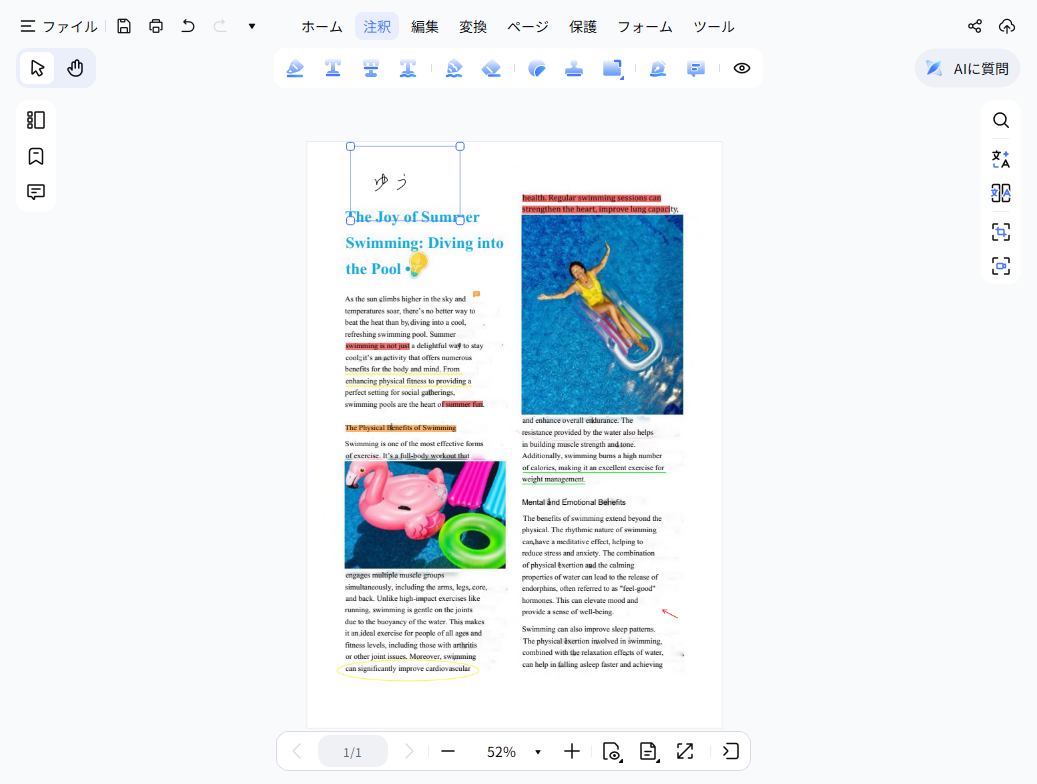
Task: Open the ファイル menu
Action: coord(59,26)
